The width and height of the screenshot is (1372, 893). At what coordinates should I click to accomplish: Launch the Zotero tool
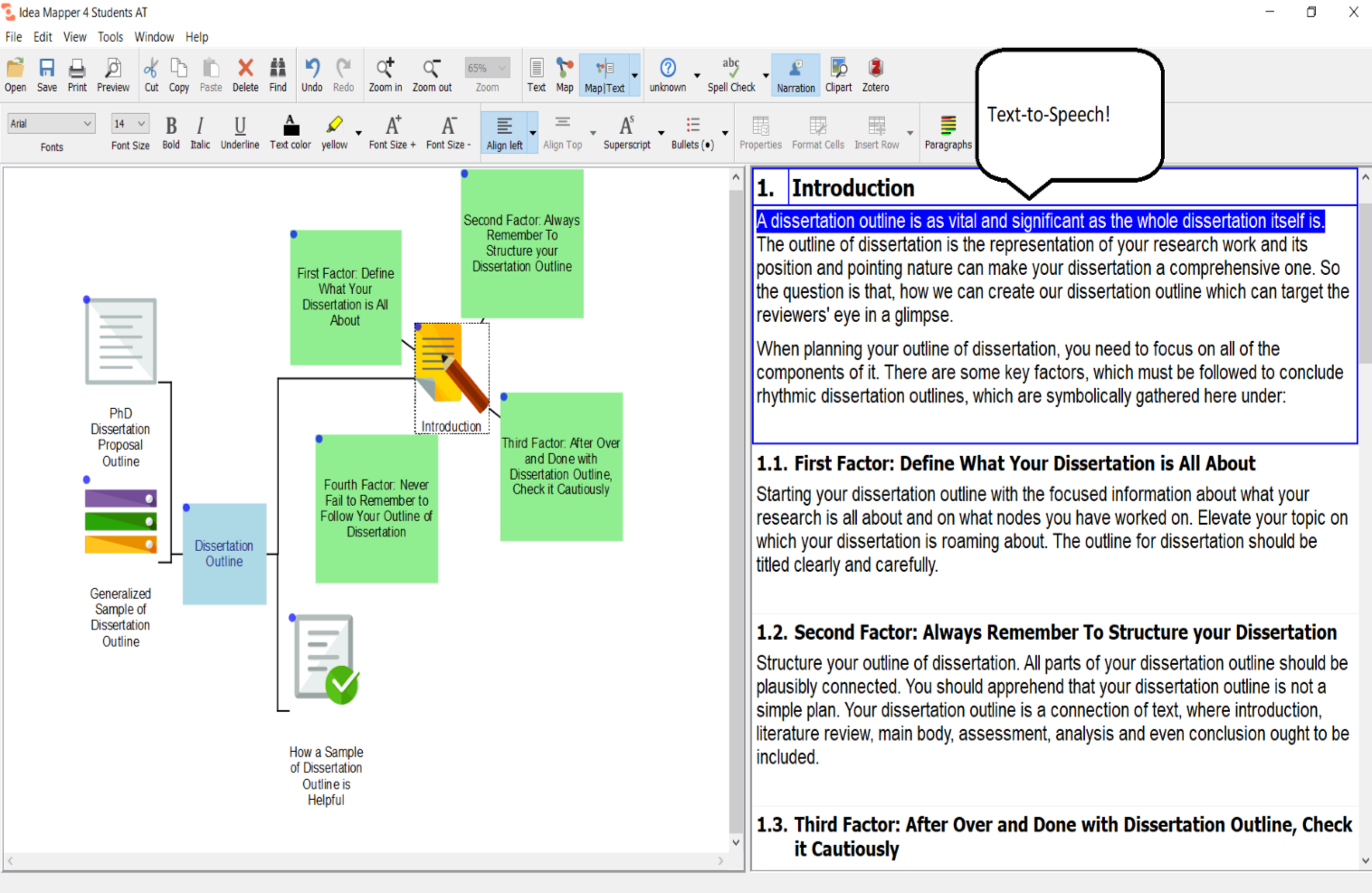click(875, 74)
